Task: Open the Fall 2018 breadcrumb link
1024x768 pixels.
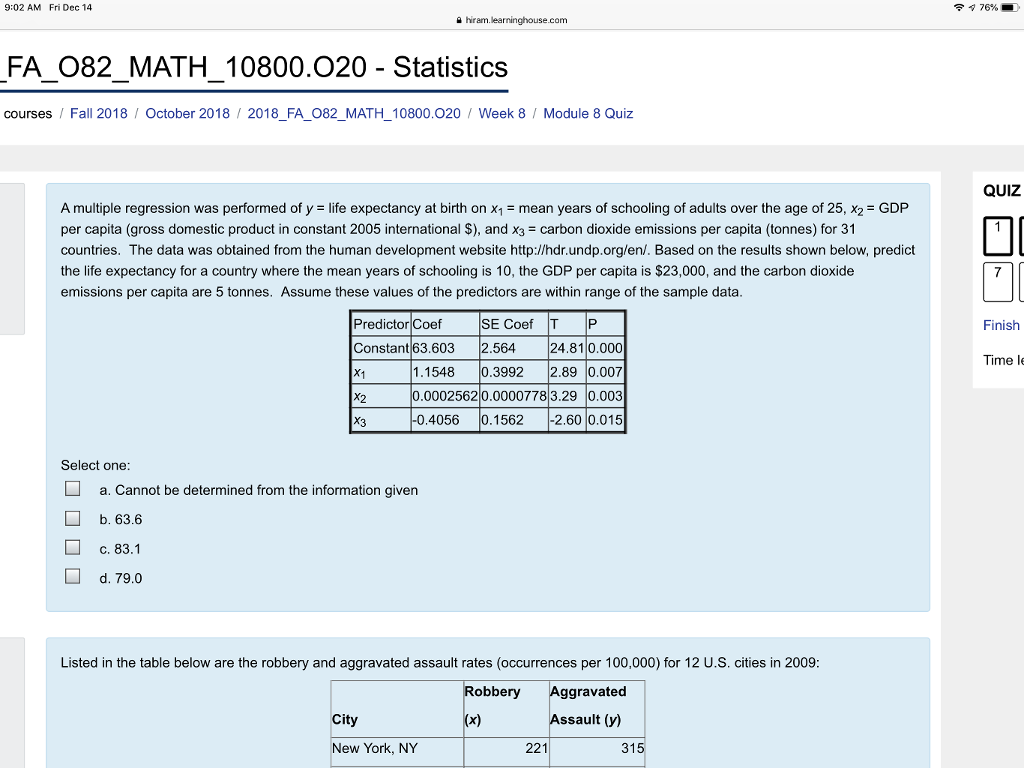Action: pyautogui.click(x=99, y=114)
